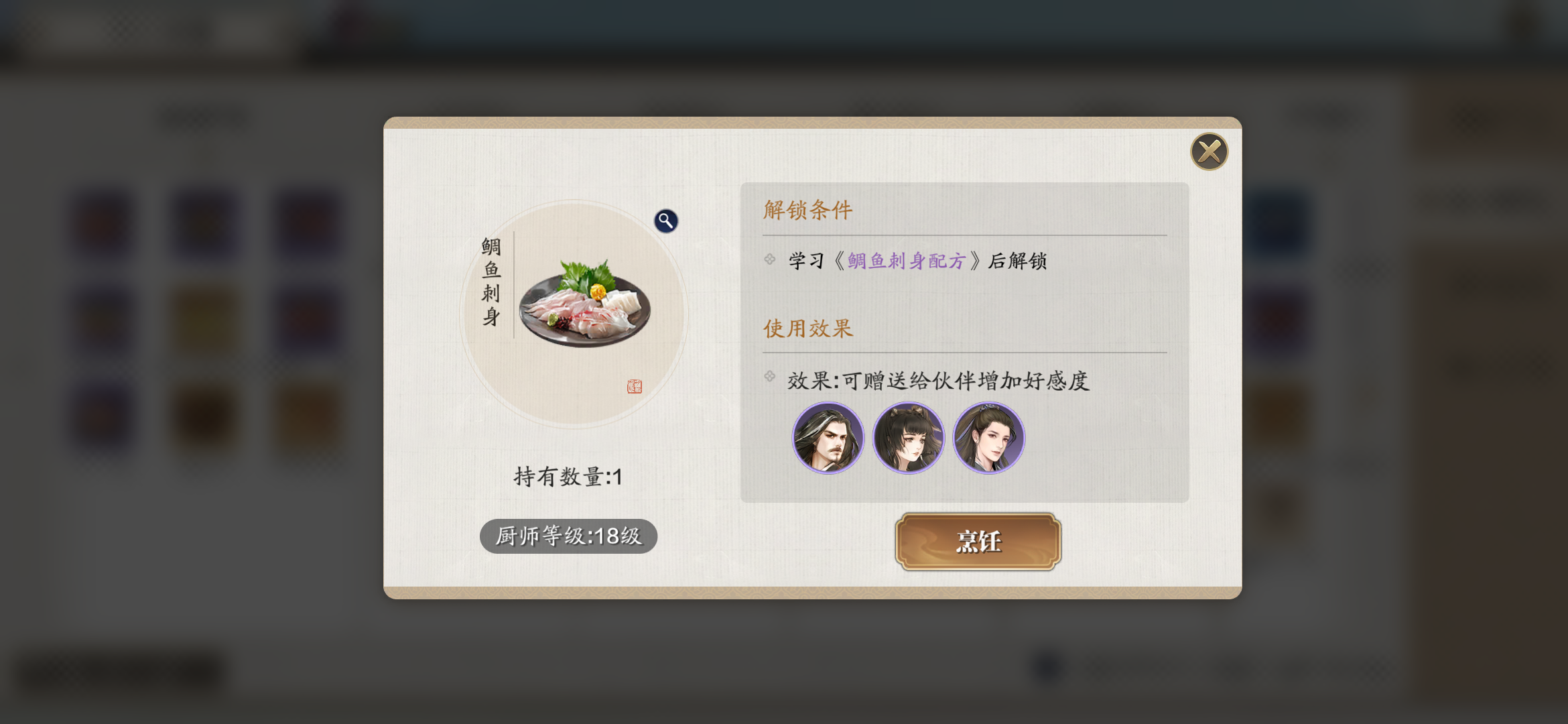Tap the 厨师等级:18级 badge

(x=568, y=536)
